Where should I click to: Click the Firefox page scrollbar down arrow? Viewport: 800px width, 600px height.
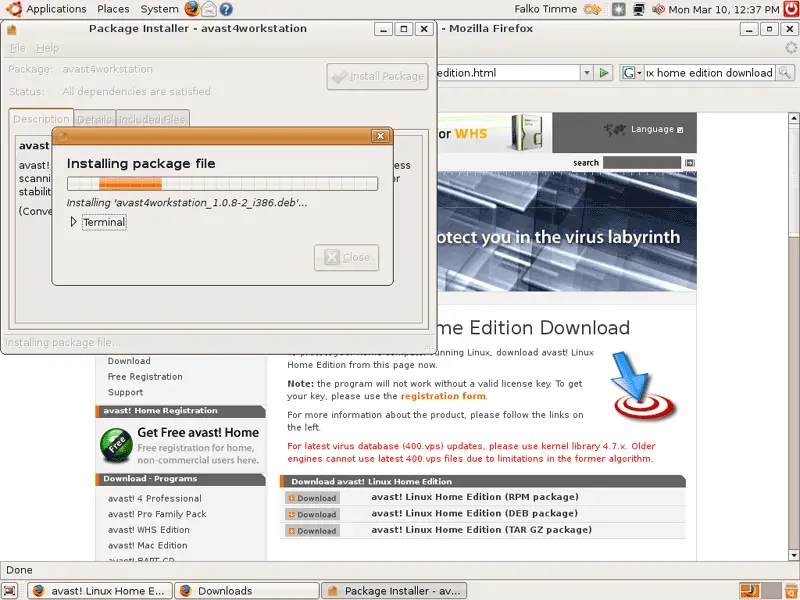pyautogui.click(x=793, y=555)
